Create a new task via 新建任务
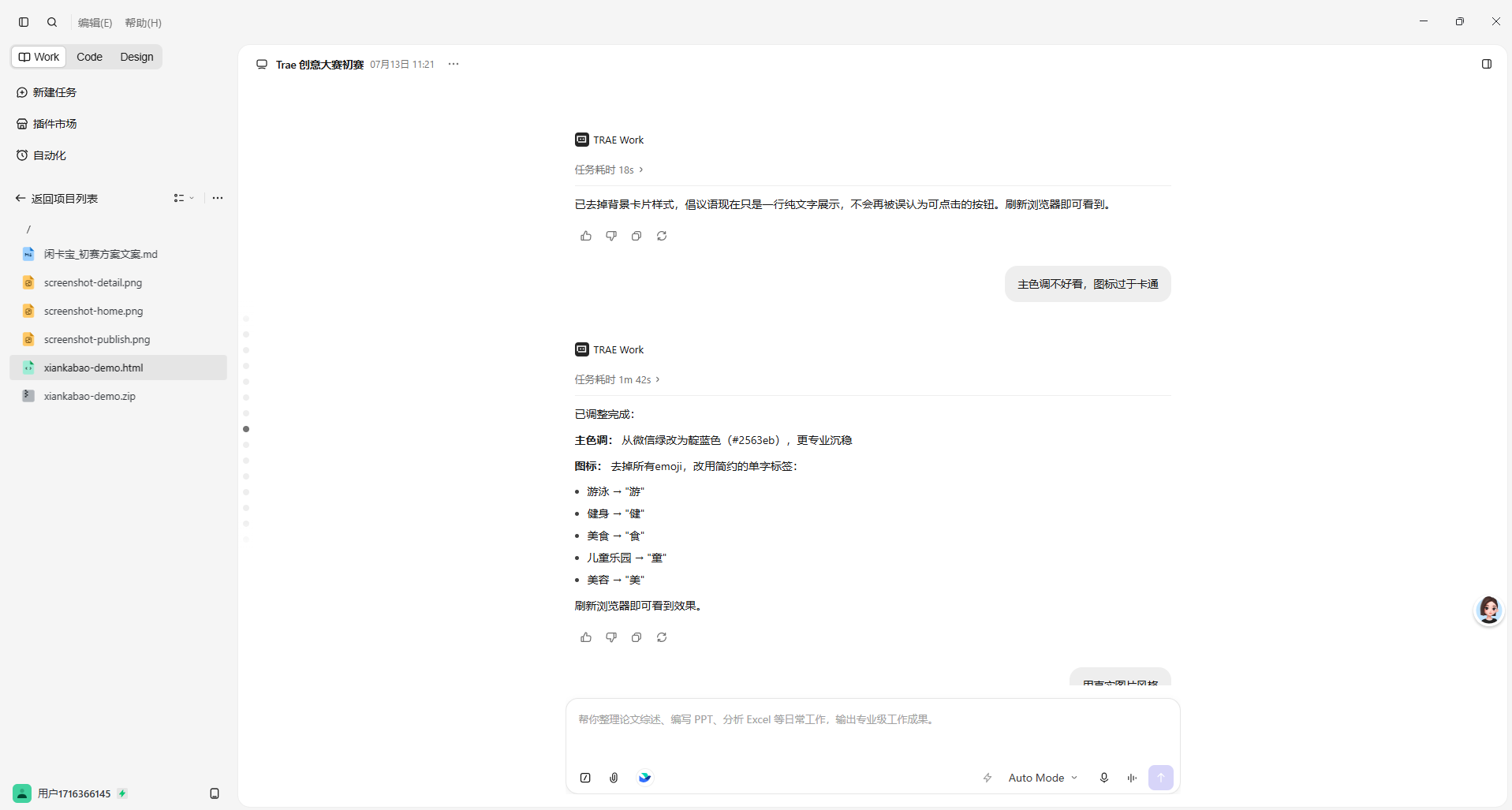 (x=47, y=92)
